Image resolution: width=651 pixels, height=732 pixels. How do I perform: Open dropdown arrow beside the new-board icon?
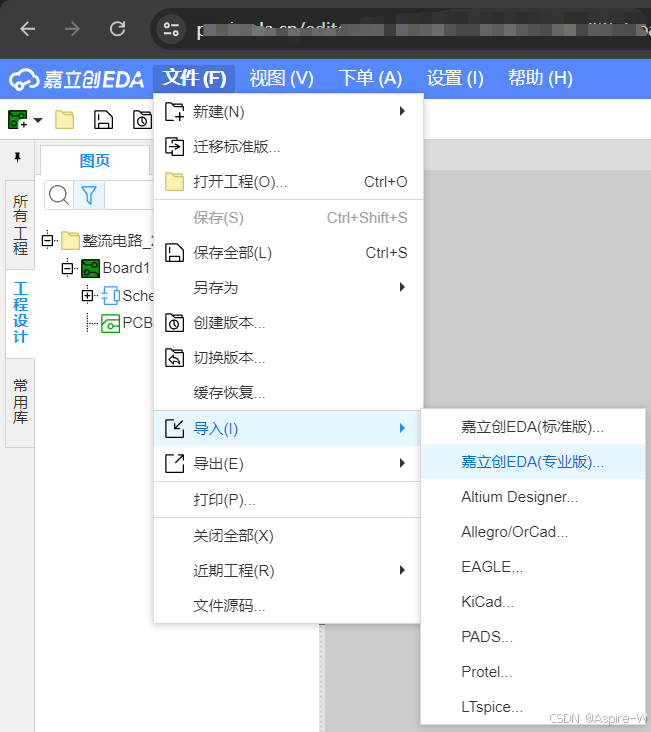(38, 120)
